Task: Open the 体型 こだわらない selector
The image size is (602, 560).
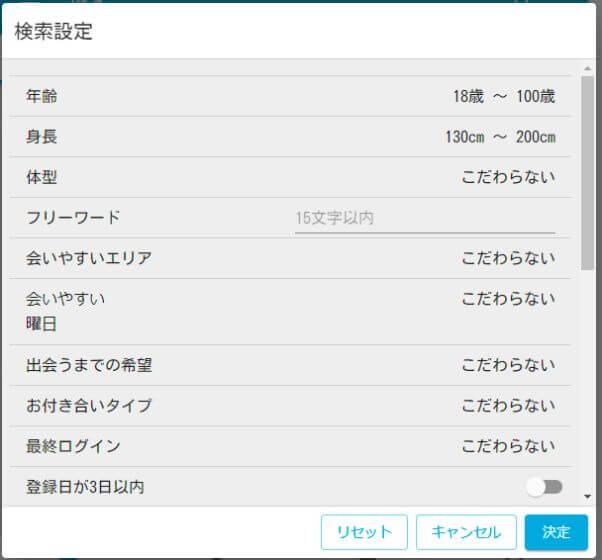Action: (507, 177)
